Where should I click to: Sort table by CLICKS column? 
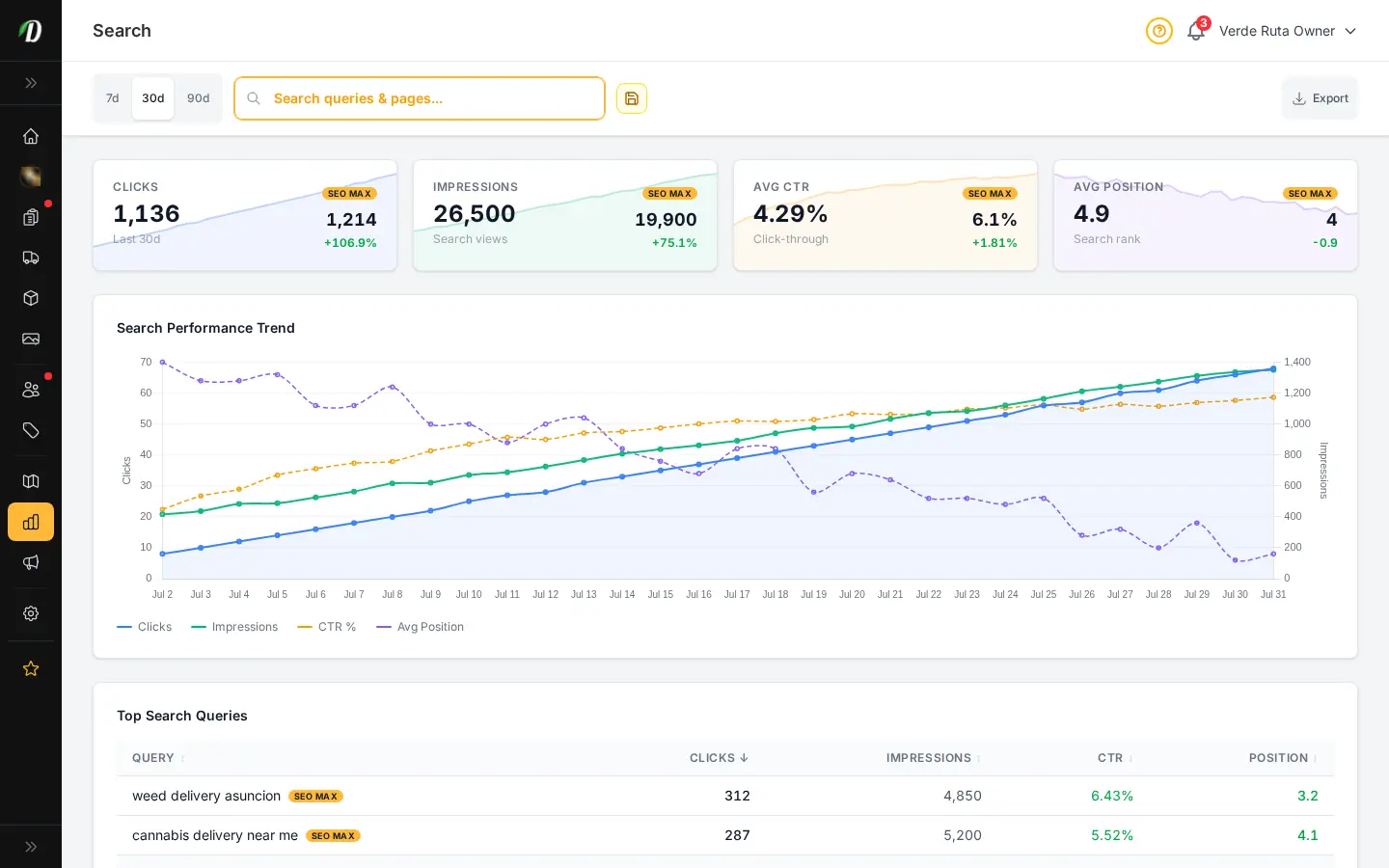point(720,758)
